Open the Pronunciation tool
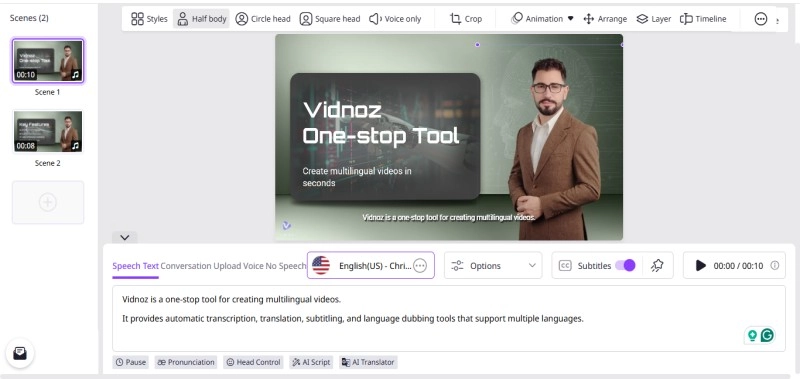Image resolution: width=800 pixels, height=379 pixels. 186,362
